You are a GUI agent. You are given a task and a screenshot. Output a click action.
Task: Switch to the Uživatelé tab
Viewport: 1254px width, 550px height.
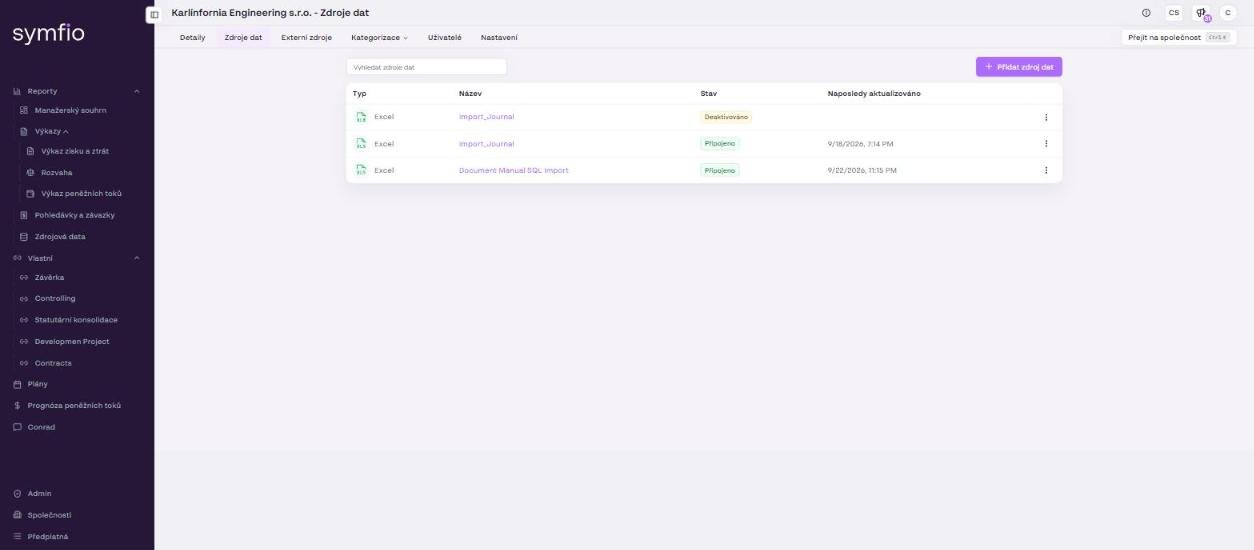[444, 37]
